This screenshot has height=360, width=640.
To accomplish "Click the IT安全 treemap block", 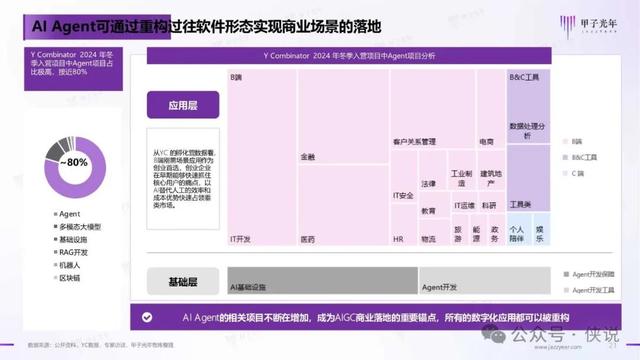I will point(404,176).
